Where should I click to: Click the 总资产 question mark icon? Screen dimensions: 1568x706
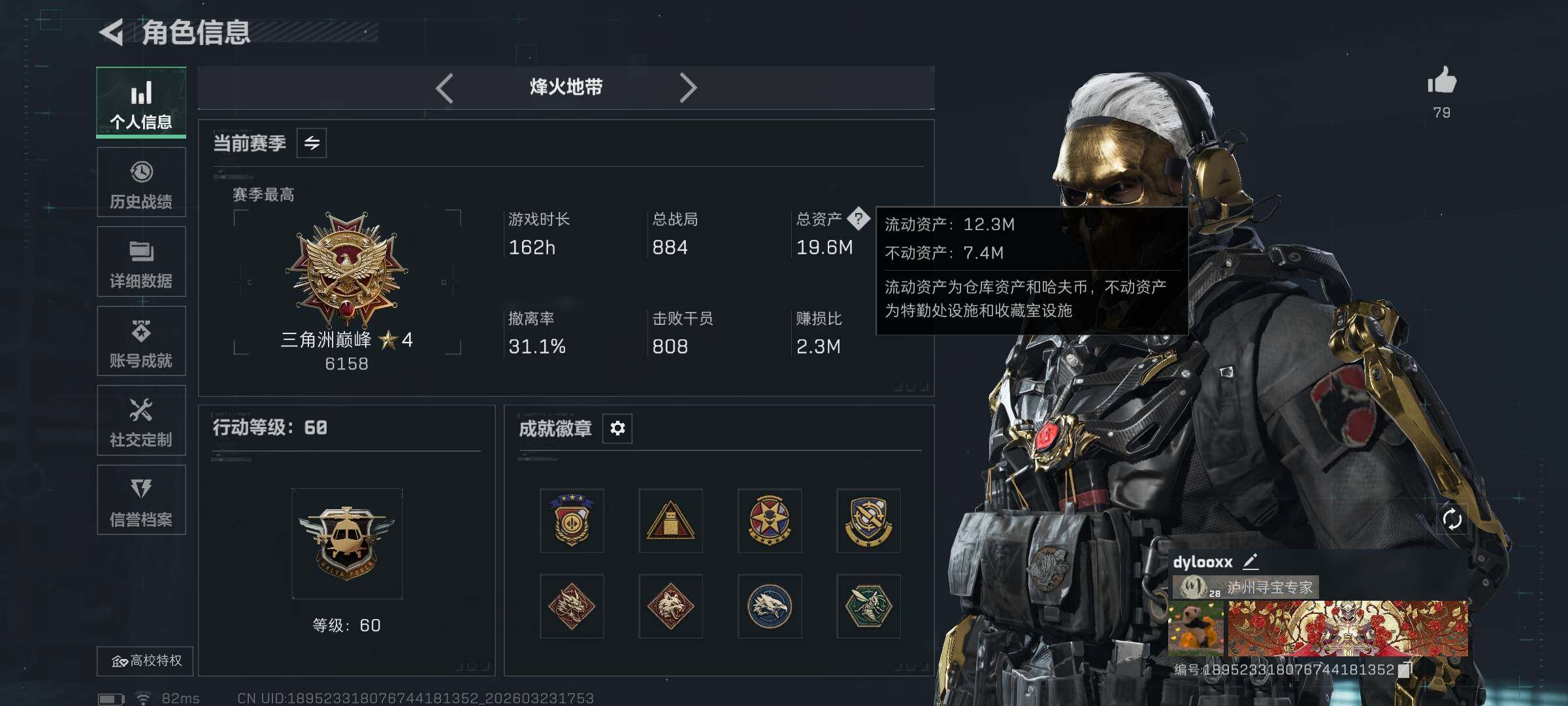pos(858,219)
